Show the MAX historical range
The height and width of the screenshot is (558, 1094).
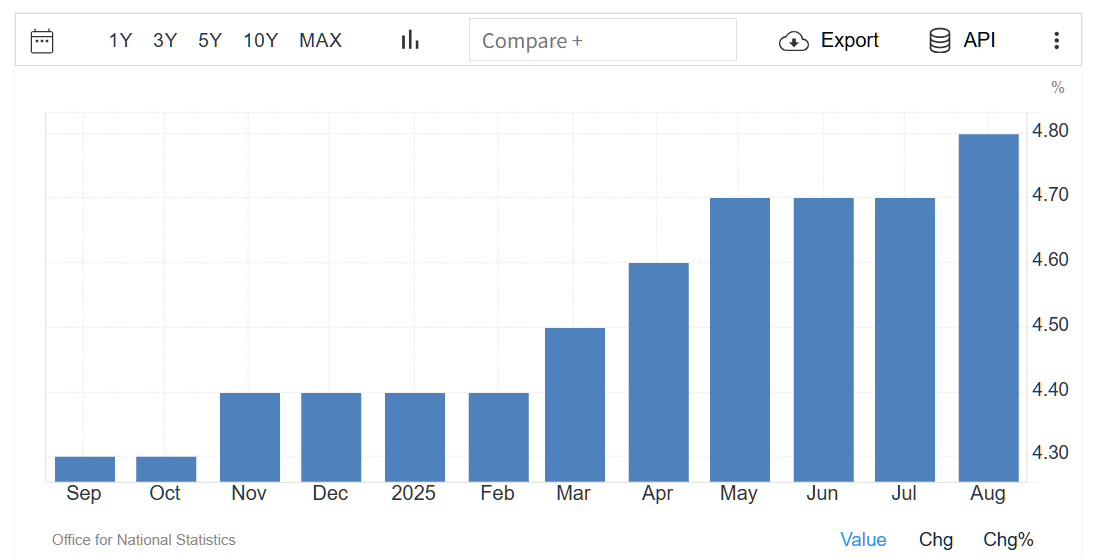point(320,41)
